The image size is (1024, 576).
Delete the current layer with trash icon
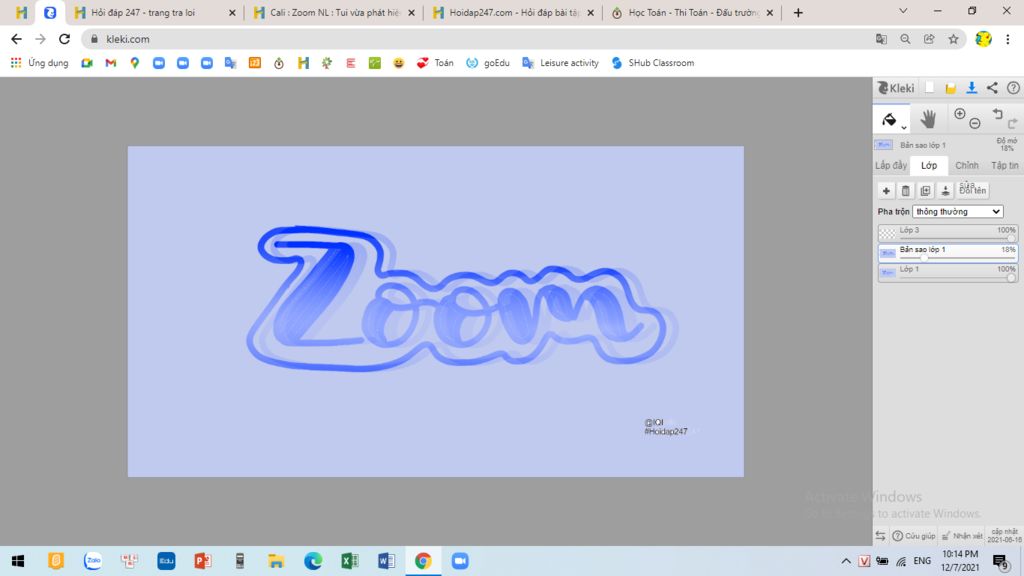pos(906,191)
